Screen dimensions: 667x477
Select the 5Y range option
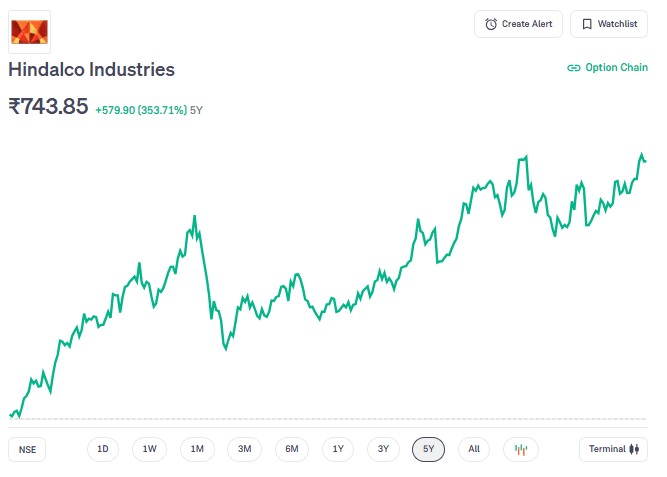coord(428,449)
